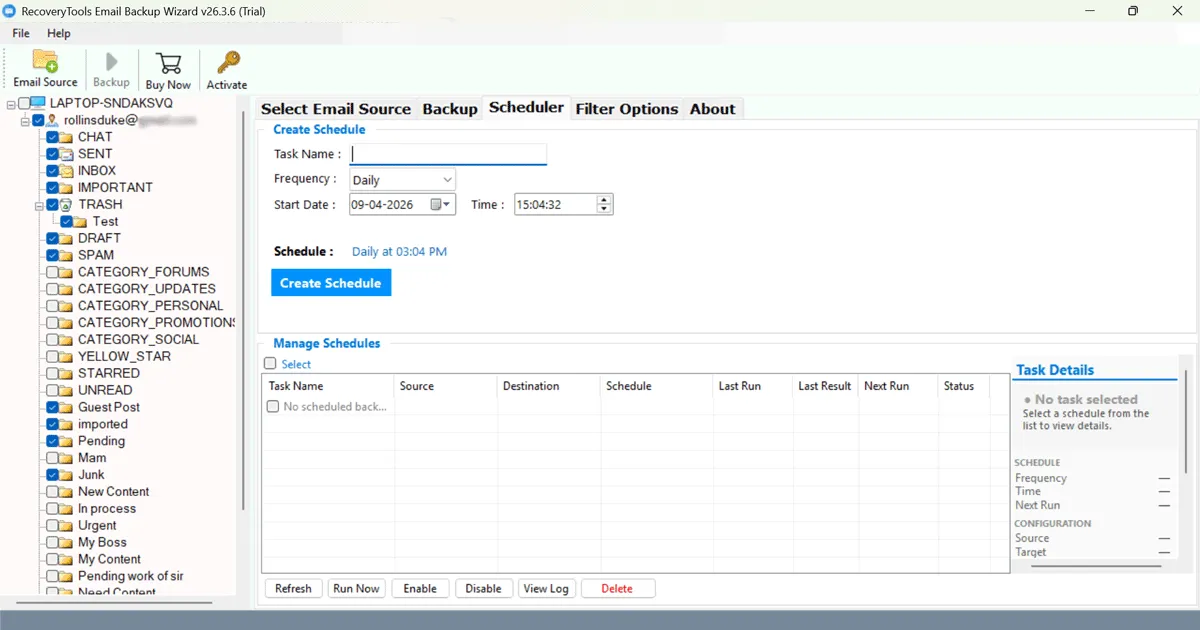Click the red Delete button
The height and width of the screenshot is (630, 1200).
tap(617, 589)
